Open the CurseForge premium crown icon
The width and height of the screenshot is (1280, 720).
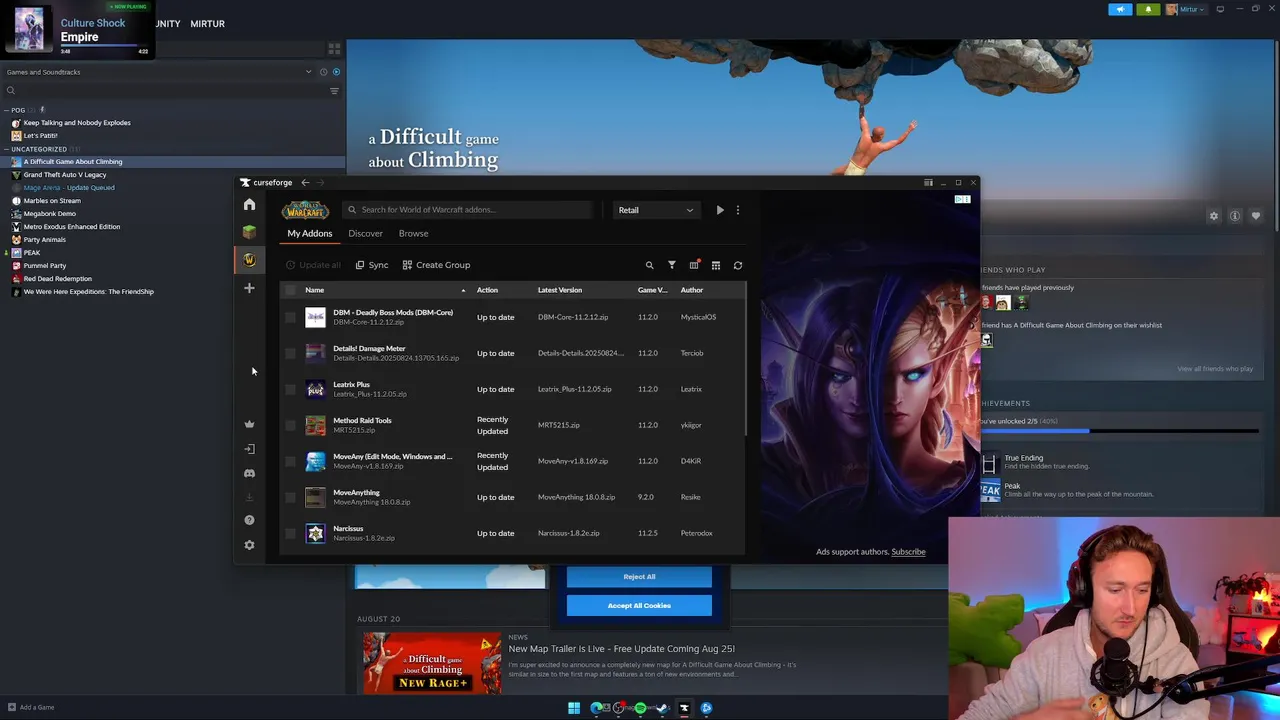pyautogui.click(x=249, y=424)
